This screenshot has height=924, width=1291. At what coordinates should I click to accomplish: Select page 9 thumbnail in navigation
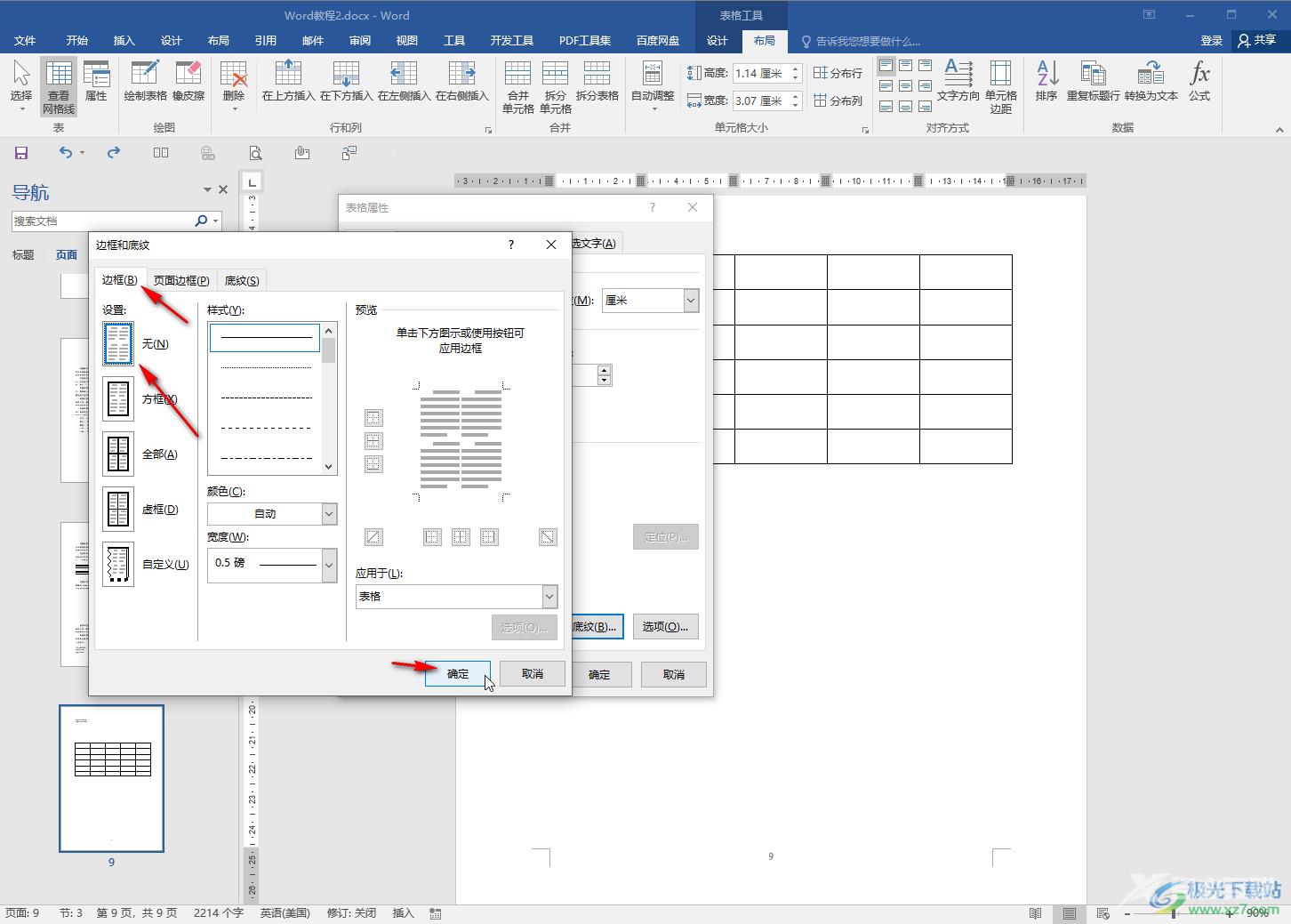tap(112, 778)
